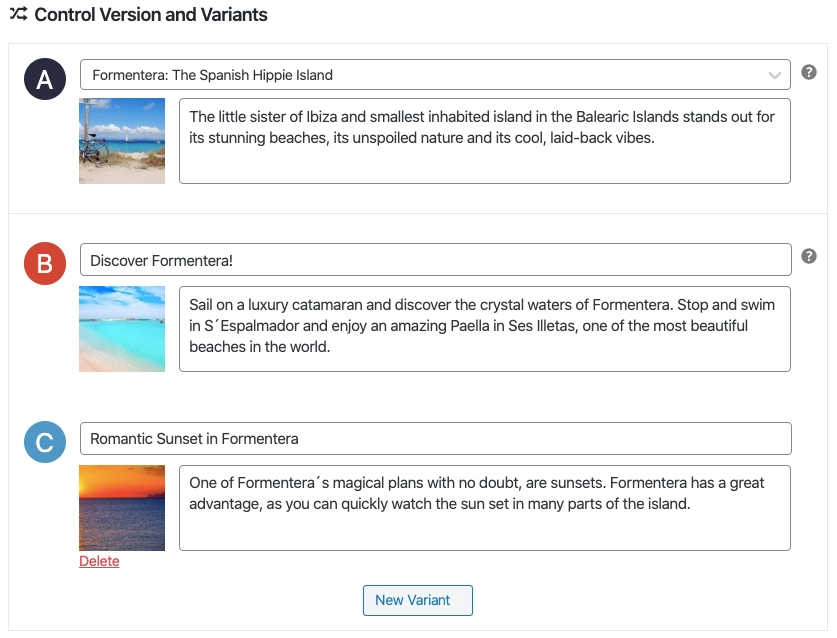Click end of the Ses Illetas description text
The width and height of the screenshot is (837, 638).
(330, 347)
